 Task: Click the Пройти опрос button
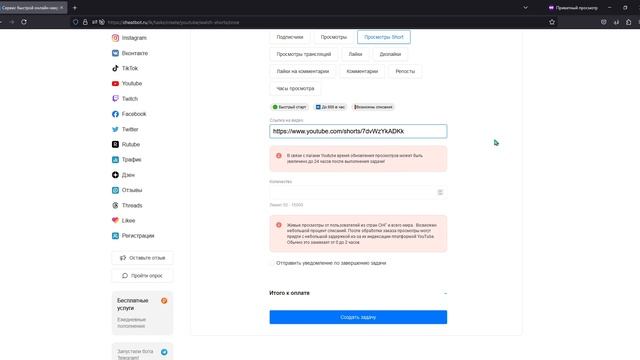[142, 276]
